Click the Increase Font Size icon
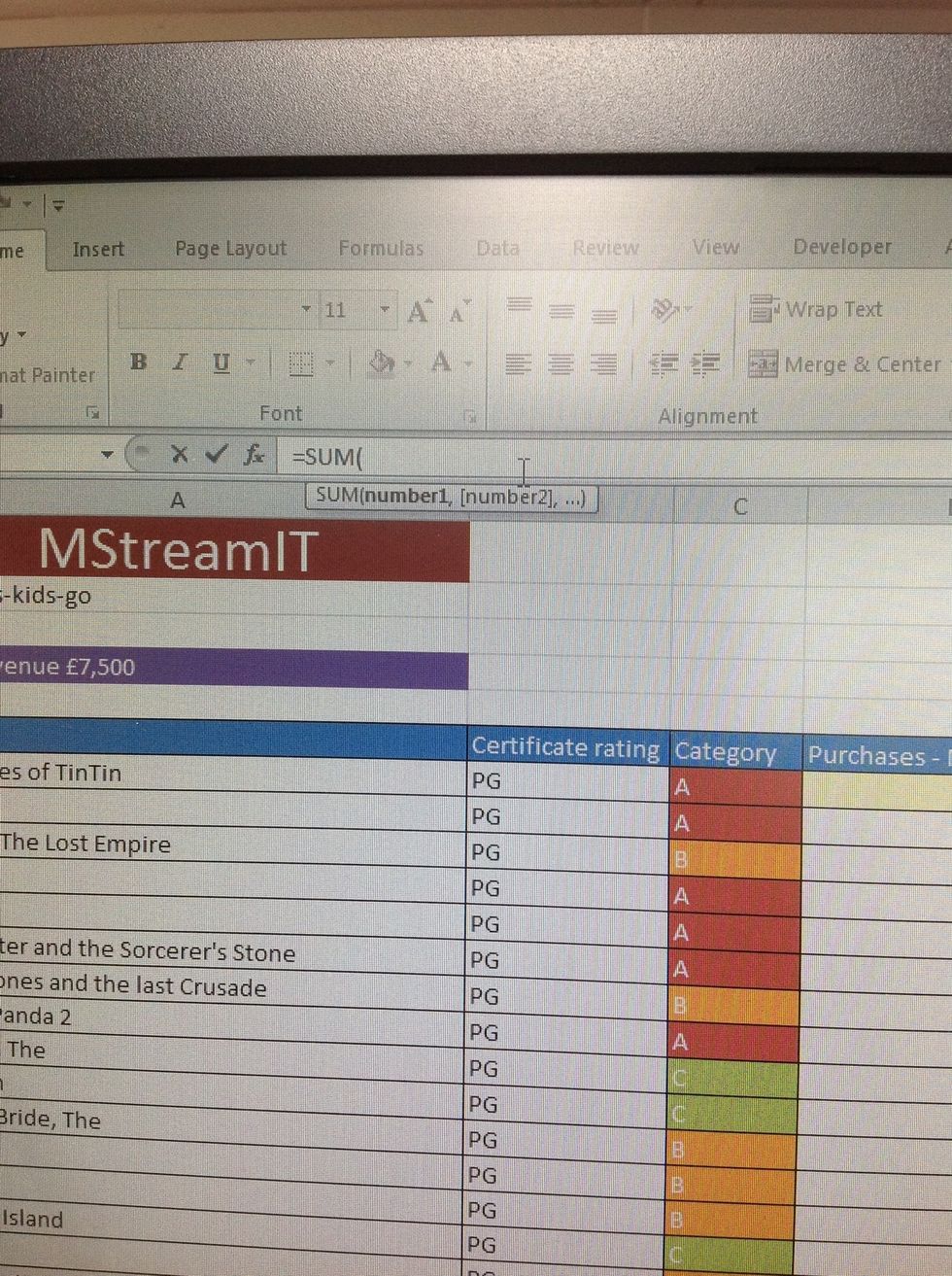952x1276 pixels. (419, 312)
